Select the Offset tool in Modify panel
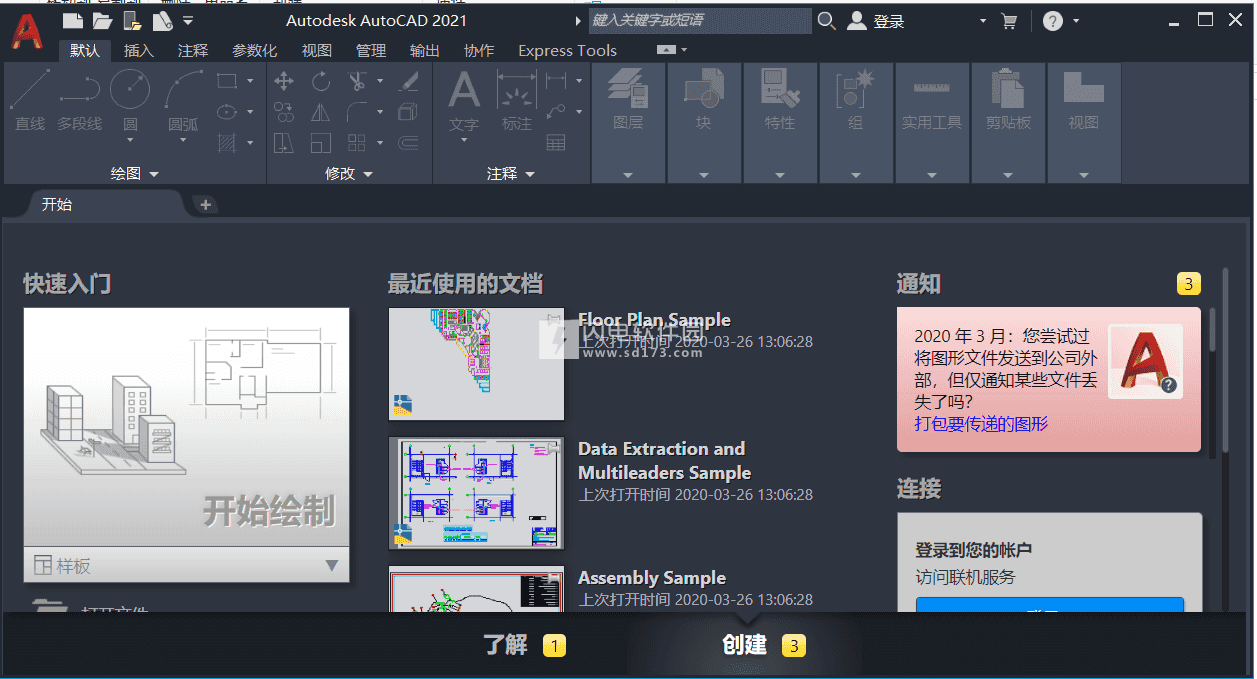This screenshot has width=1257, height=679. tap(408, 143)
